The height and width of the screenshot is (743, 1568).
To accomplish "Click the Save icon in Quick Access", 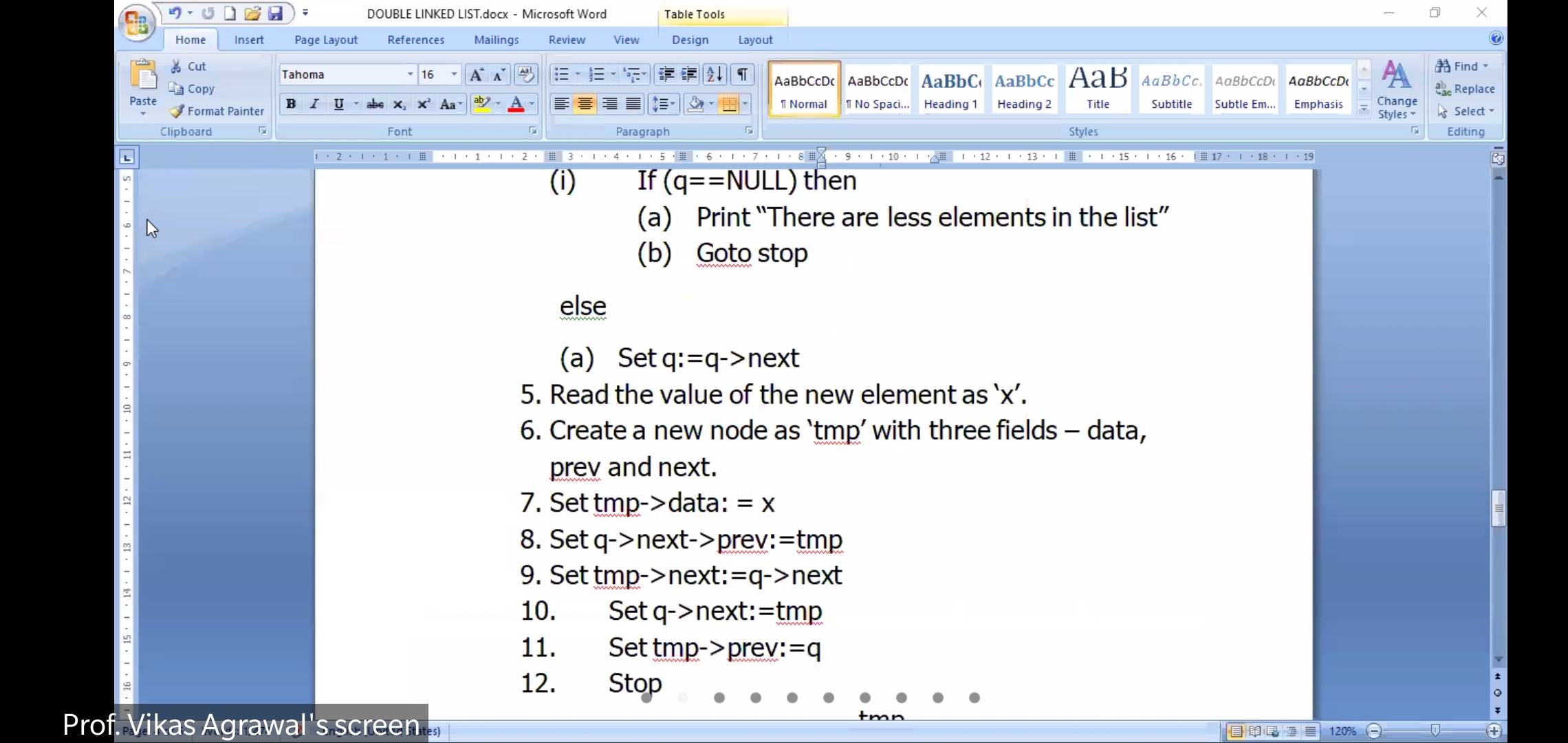I will coord(275,13).
